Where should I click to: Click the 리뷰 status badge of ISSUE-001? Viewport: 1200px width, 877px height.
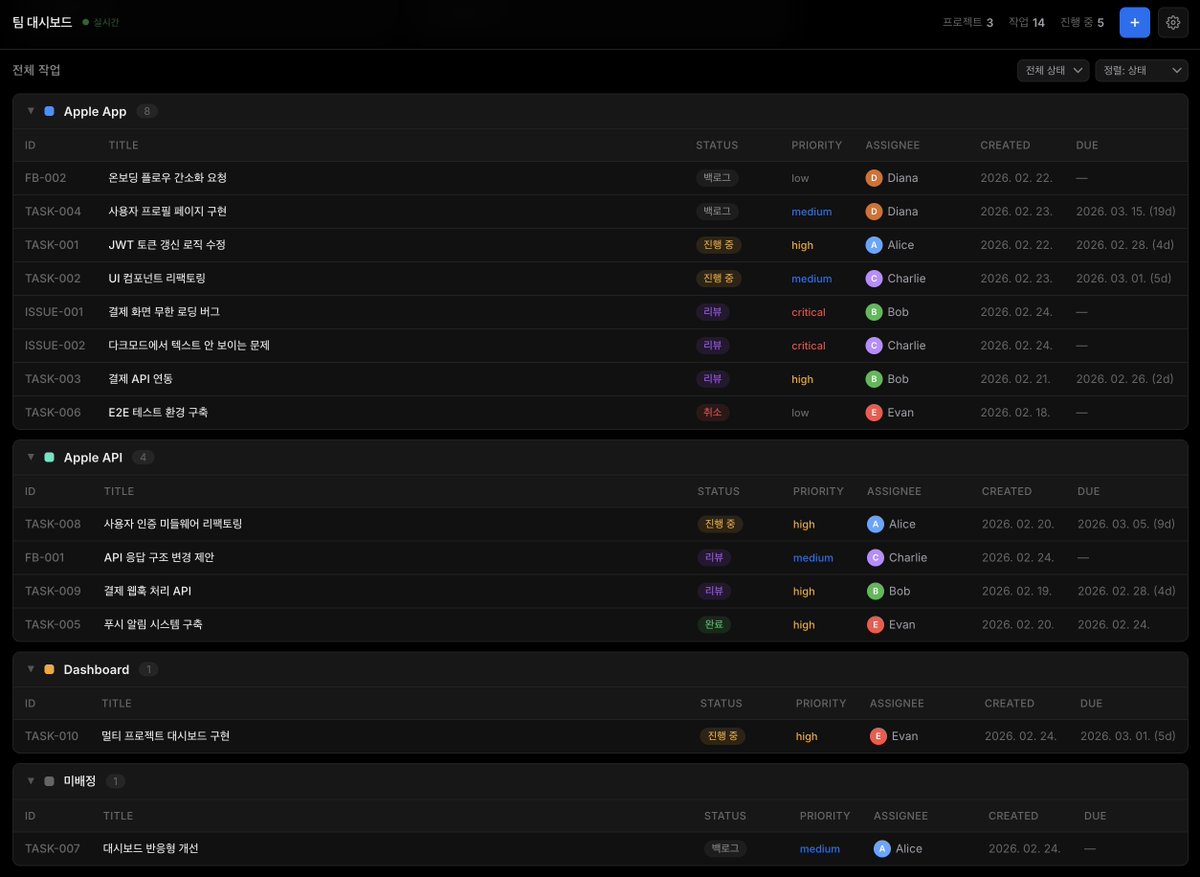[713, 312]
